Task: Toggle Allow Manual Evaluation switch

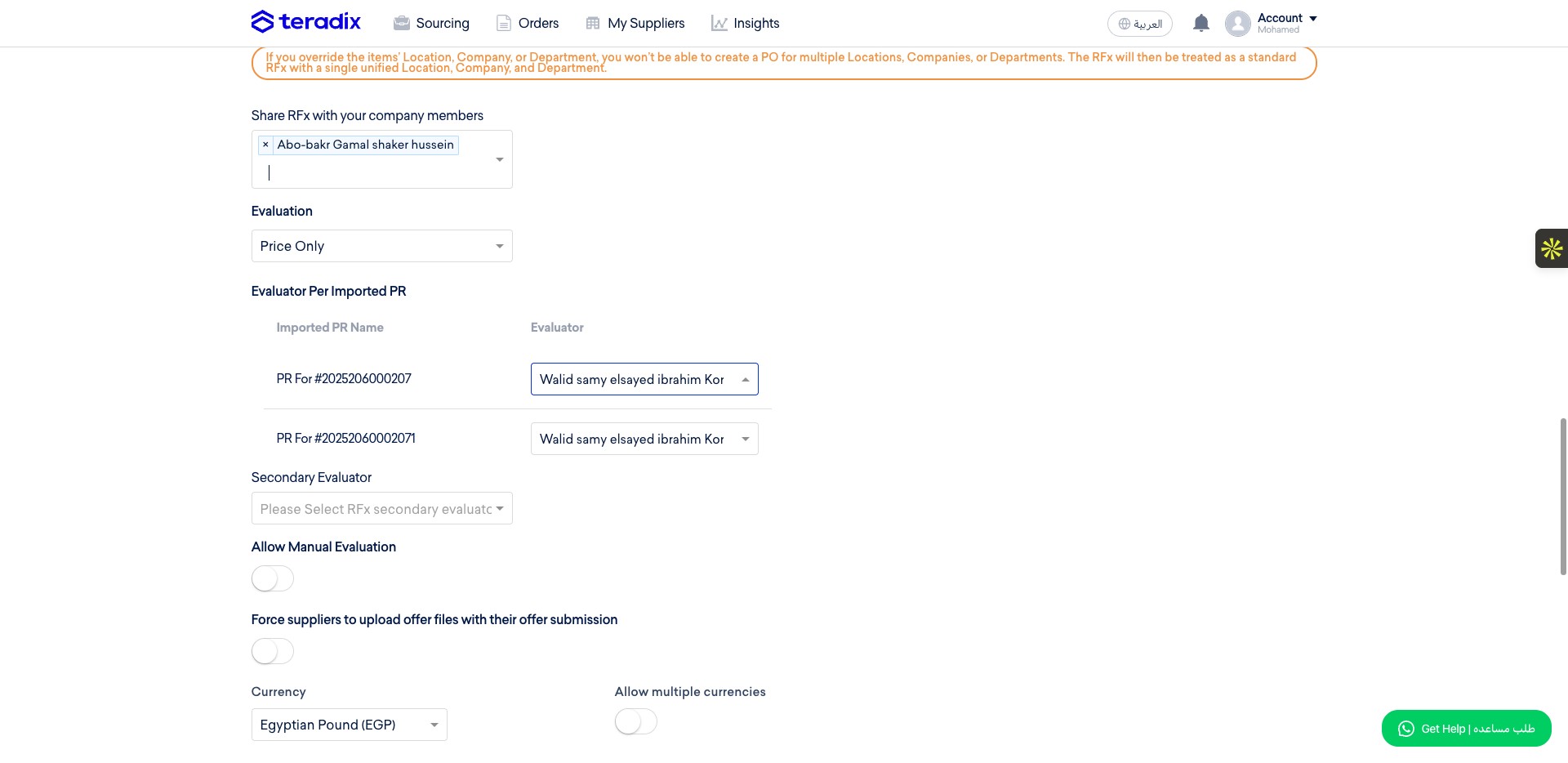Action: pyautogui.click(x=273, y=578)
